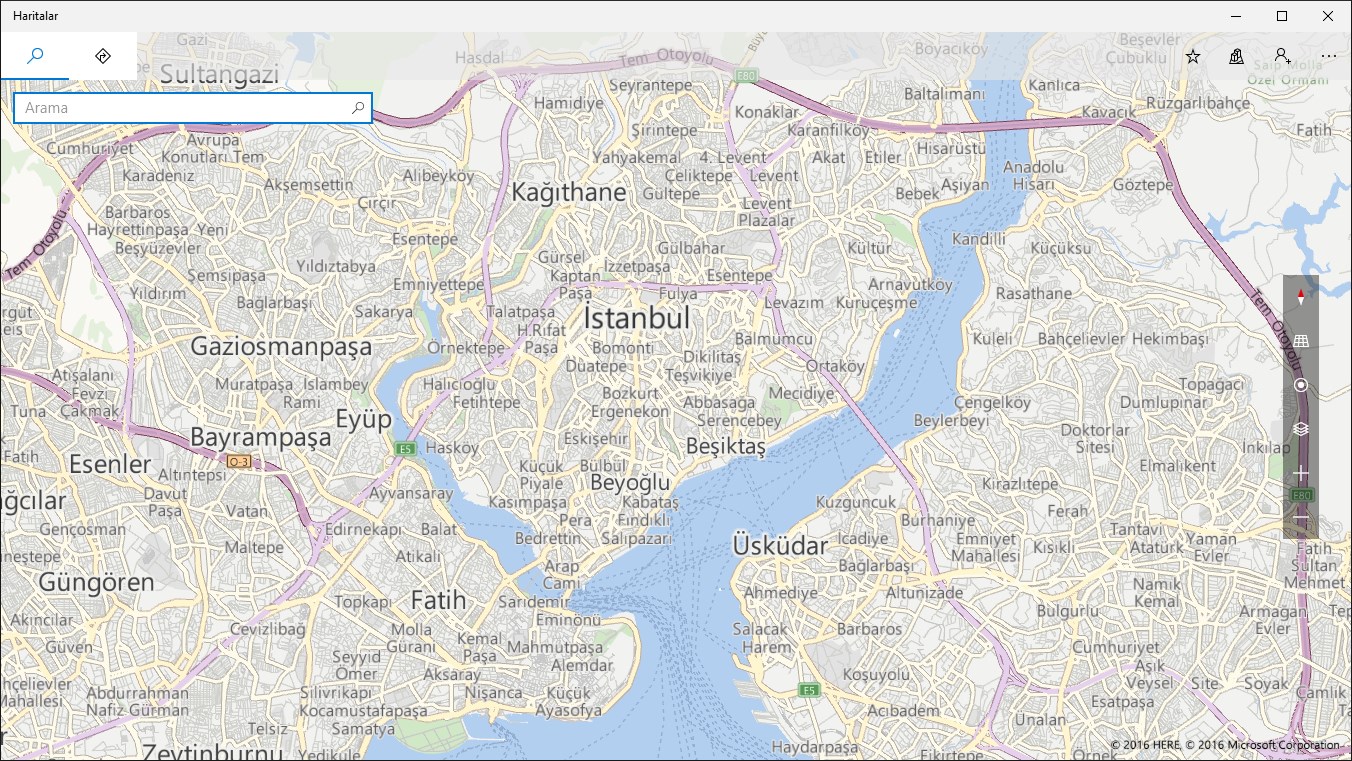
Task: Click the Kandilli neighborhood label
Action: (x=979, y=240)
